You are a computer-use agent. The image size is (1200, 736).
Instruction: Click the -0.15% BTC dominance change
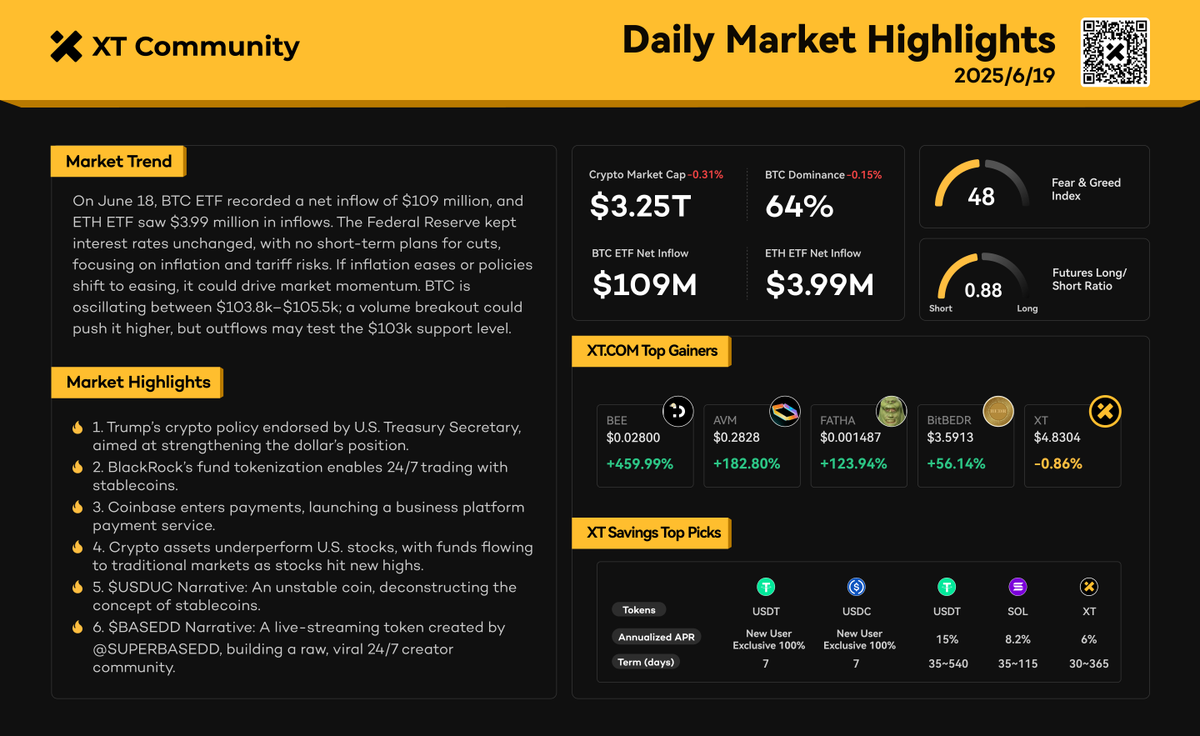click(x=863, y=175)
